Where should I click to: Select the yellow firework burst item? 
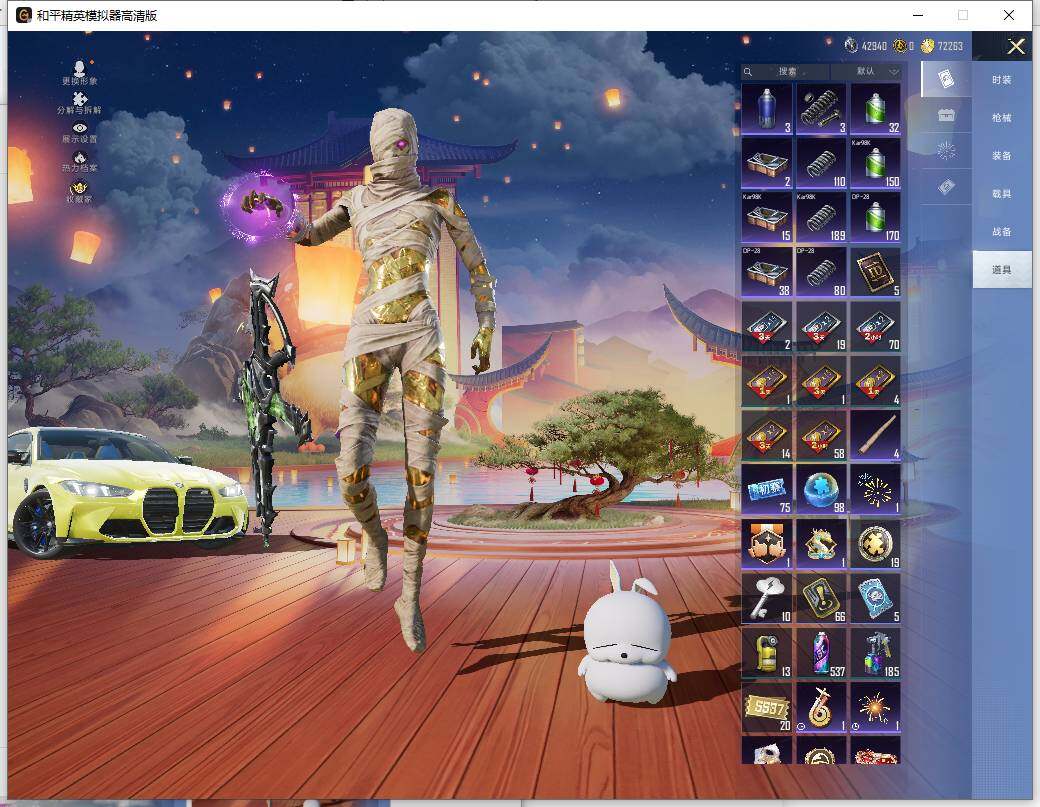pos(876,489)
